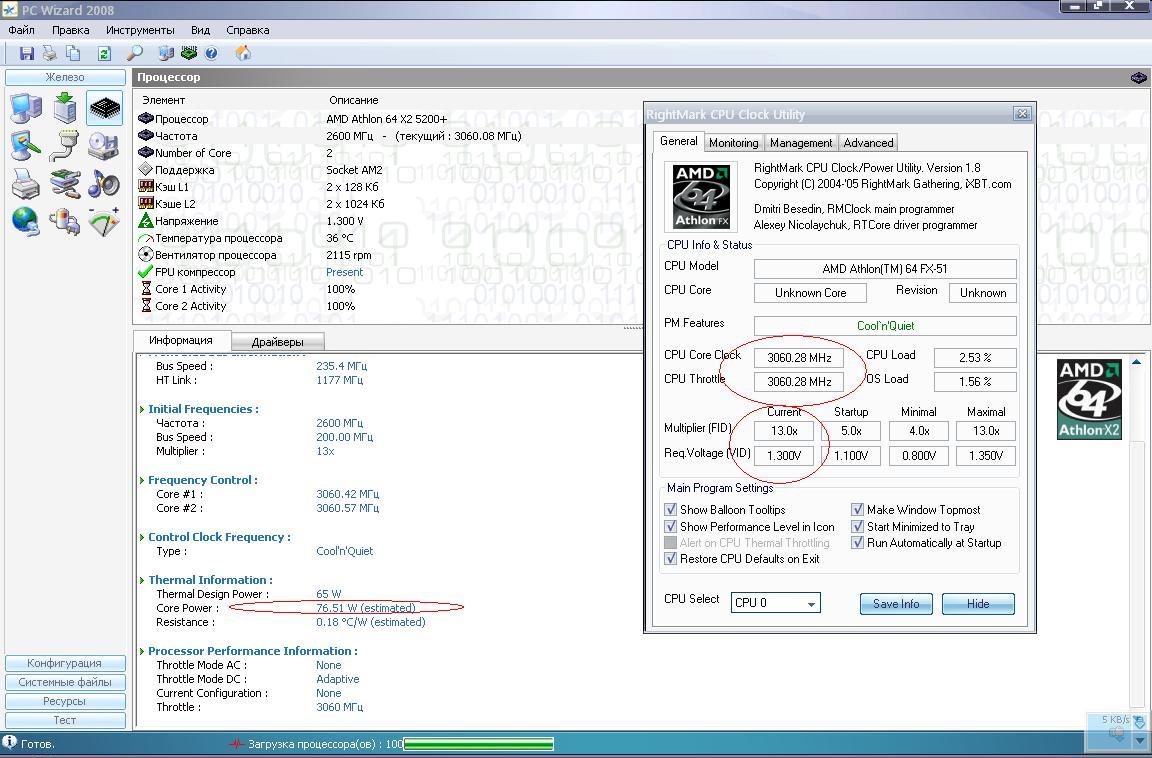Open the Monitoring tab in RightMark
The width and height of the screenshot is (1152, 758).
point(733,142)
